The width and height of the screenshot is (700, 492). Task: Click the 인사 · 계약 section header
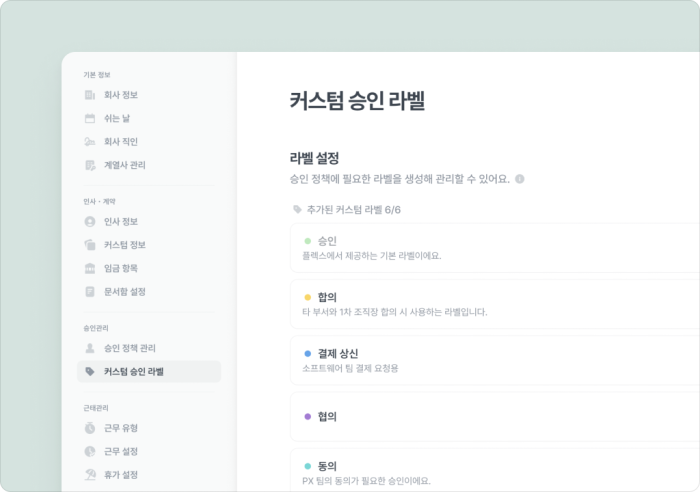pyautogui.click(x=100, y=201)
